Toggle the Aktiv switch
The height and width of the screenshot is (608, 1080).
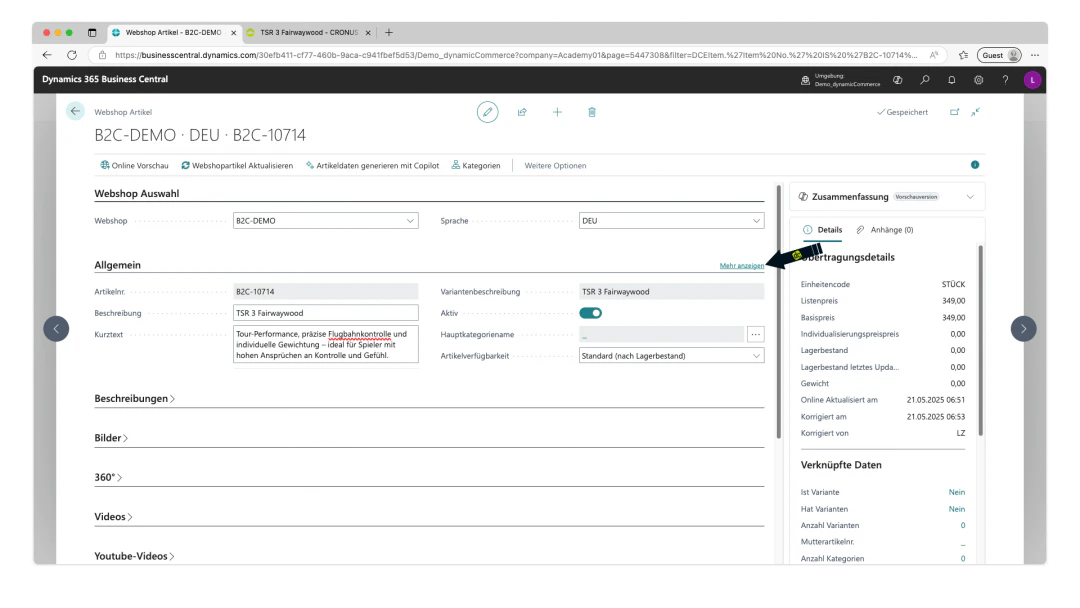(590, 313)
